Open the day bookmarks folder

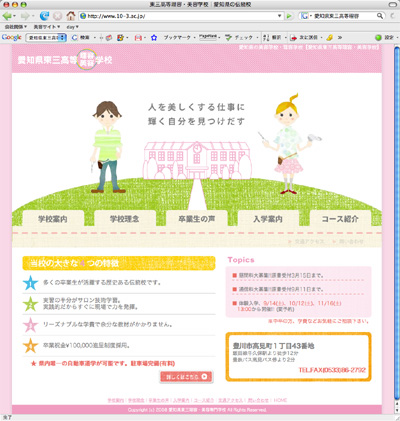72,27
